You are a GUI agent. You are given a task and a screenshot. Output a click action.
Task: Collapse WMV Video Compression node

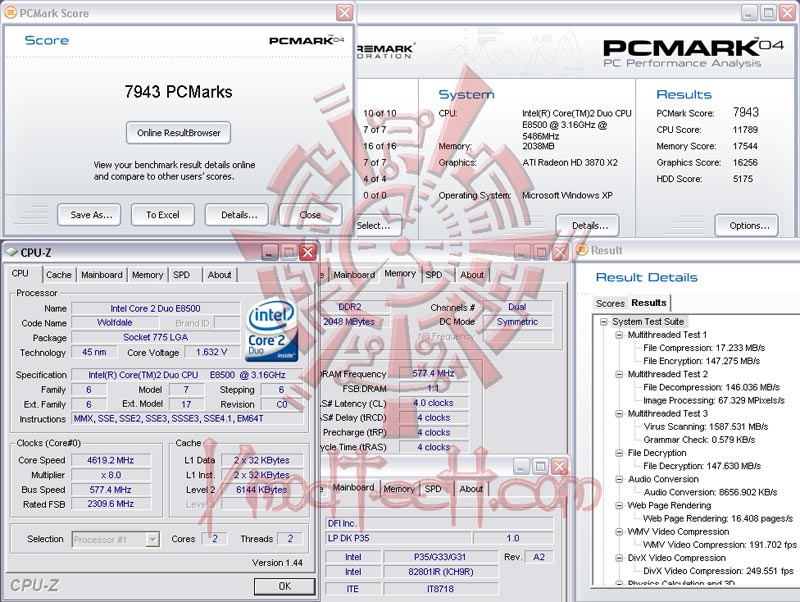click(x=619, y=532)
